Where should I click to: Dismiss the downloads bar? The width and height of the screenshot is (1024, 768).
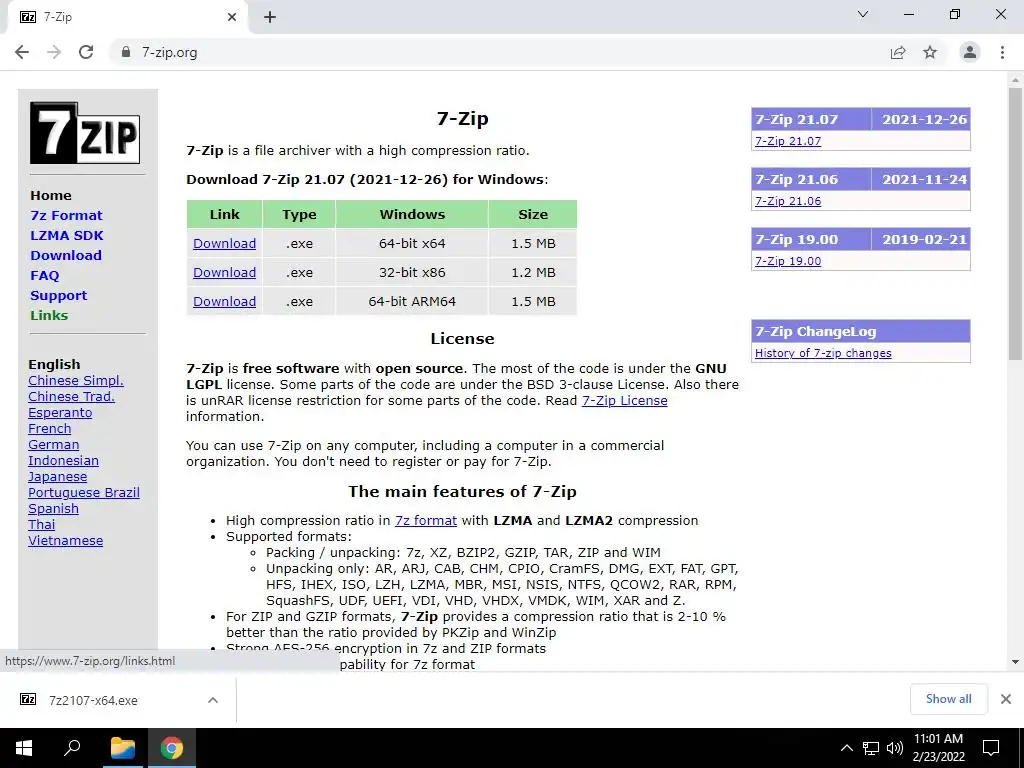click(x=1006, y=699)
